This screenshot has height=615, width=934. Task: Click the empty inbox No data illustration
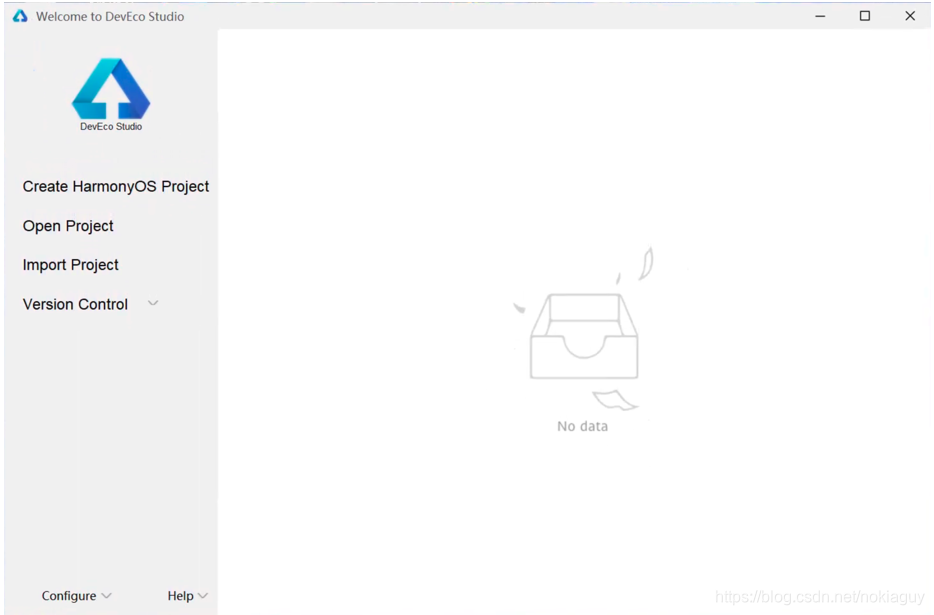tap(584, 329)
